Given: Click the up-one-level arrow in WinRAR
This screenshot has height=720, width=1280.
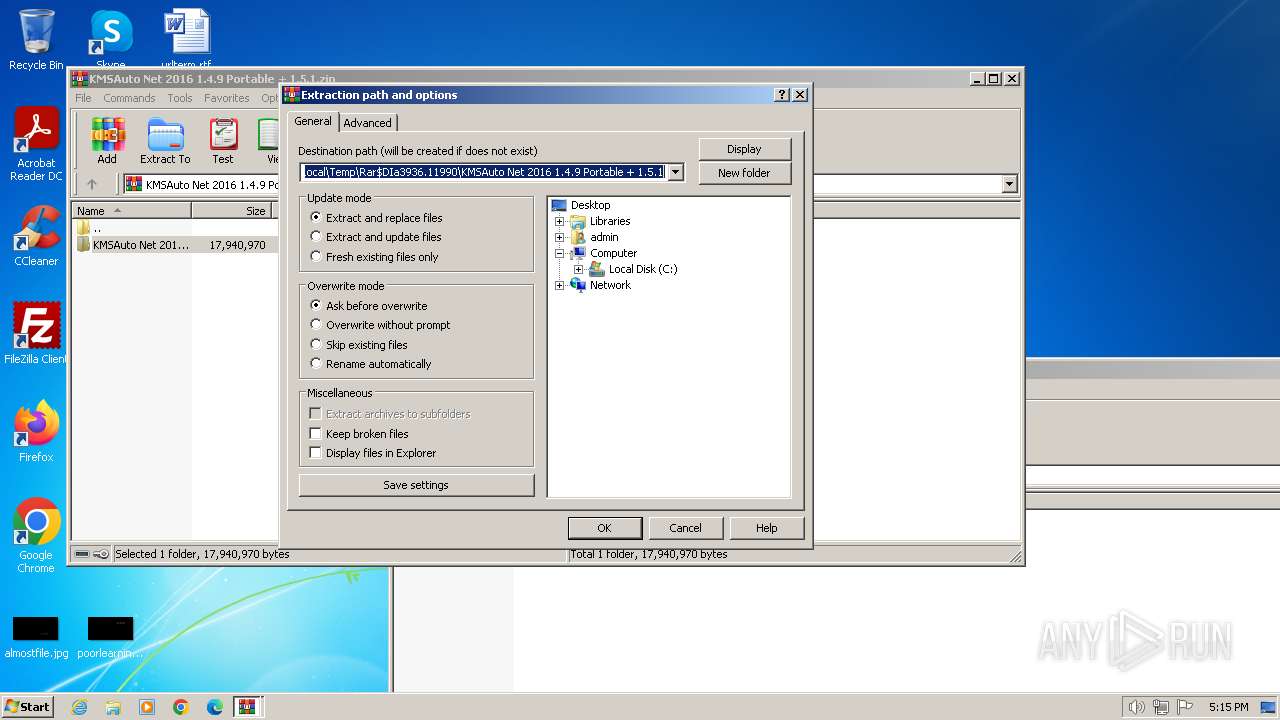Looking at the screenshot, I should (x=92, y=184).
